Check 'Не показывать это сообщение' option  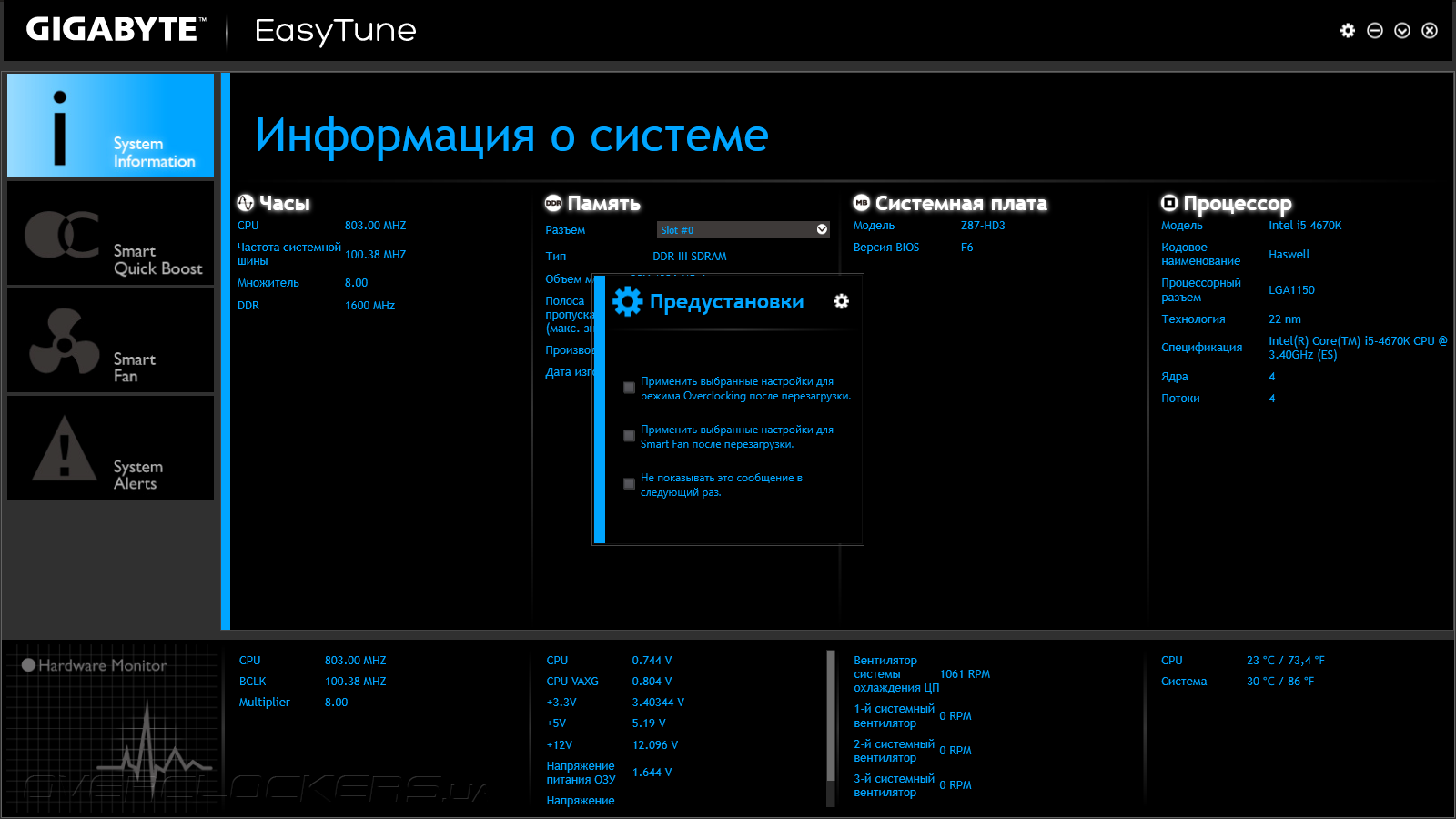pos(629,484)
